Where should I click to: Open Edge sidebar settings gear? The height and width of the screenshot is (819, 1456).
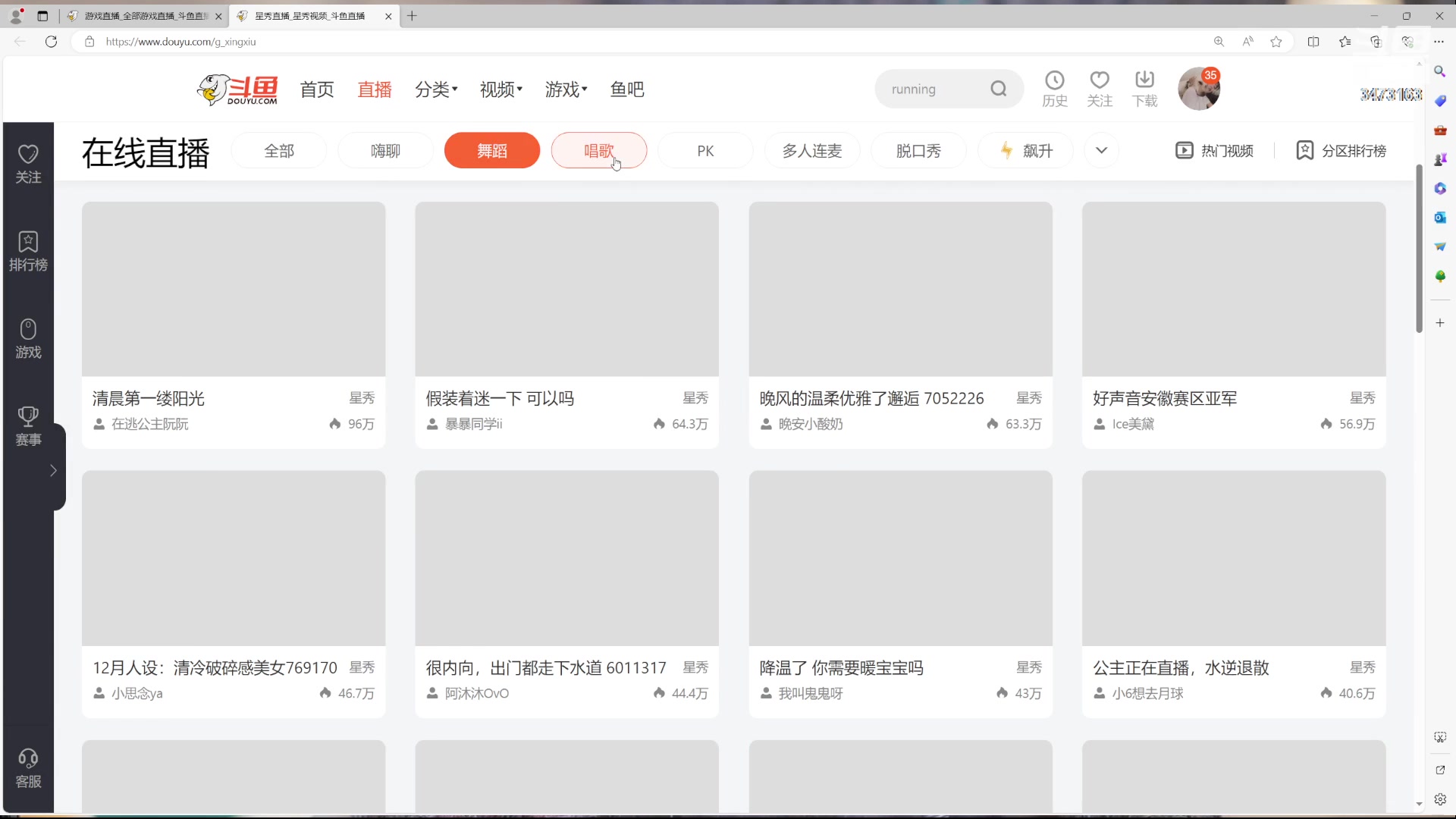click(1439, 799)
